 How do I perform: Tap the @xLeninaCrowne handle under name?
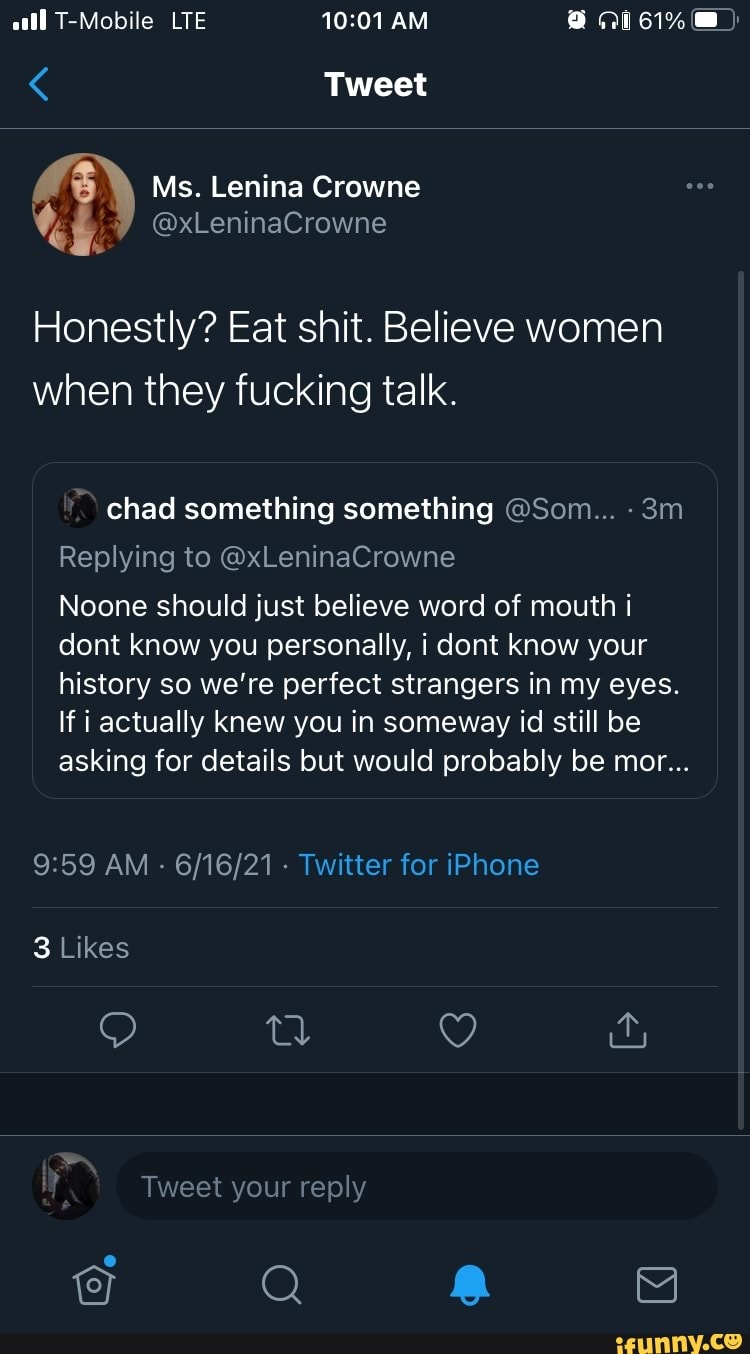click(x=269, y=223)
